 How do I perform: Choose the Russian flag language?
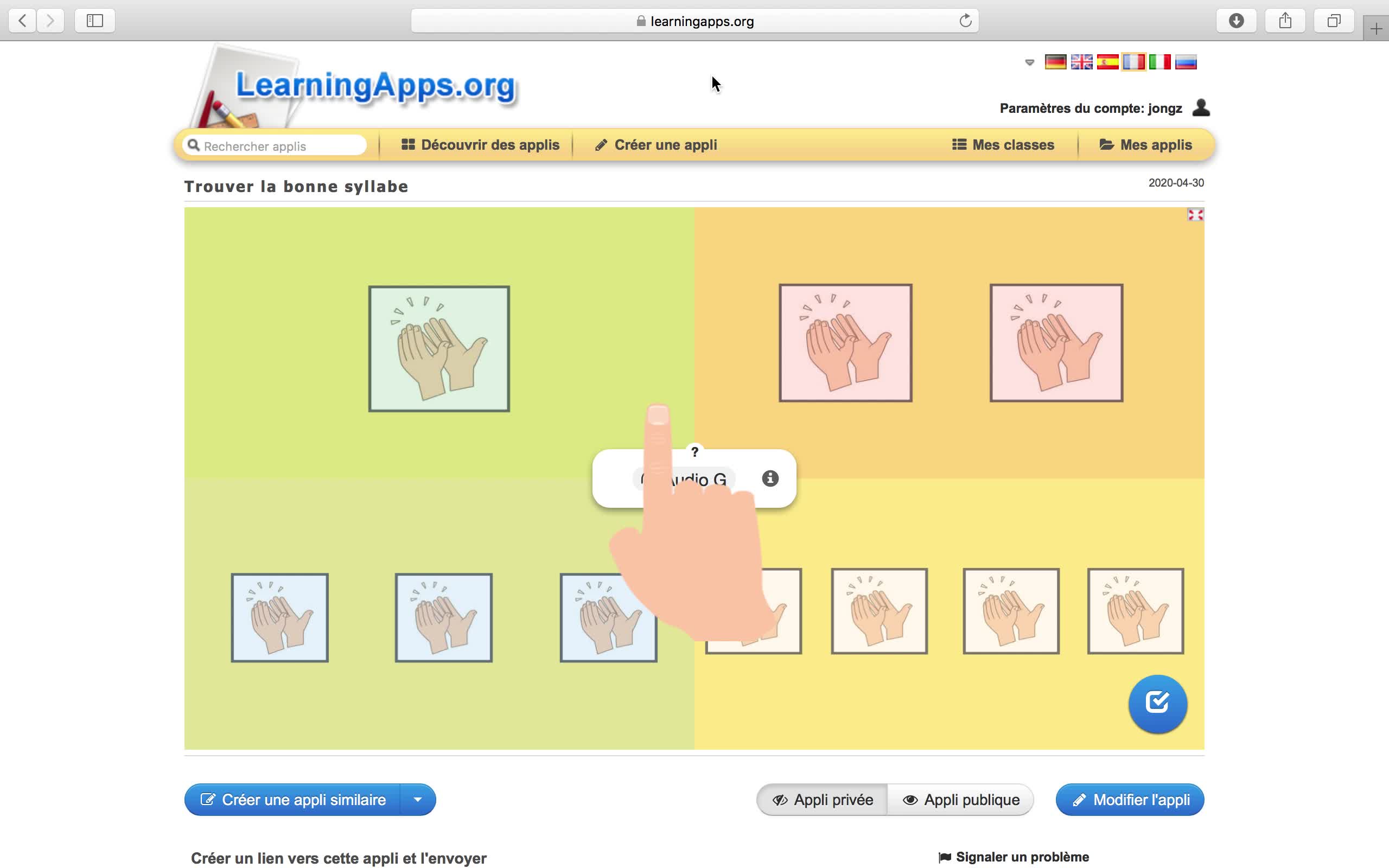point(1186,62)
